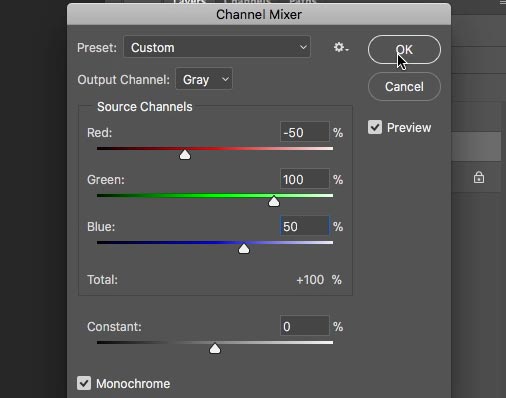Viewport: 506px width, 398px height.
Task: Click the Channel Mixer title bar
Action: pyautogui.click(x=259, y=14)
